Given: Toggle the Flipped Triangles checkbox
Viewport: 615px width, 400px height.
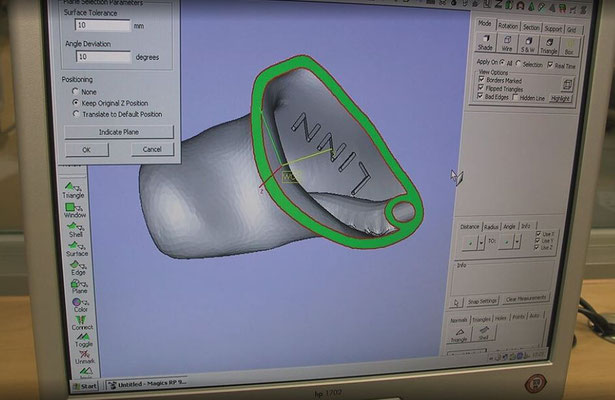Looking at the screenshot, I should [x=481, y=87].
